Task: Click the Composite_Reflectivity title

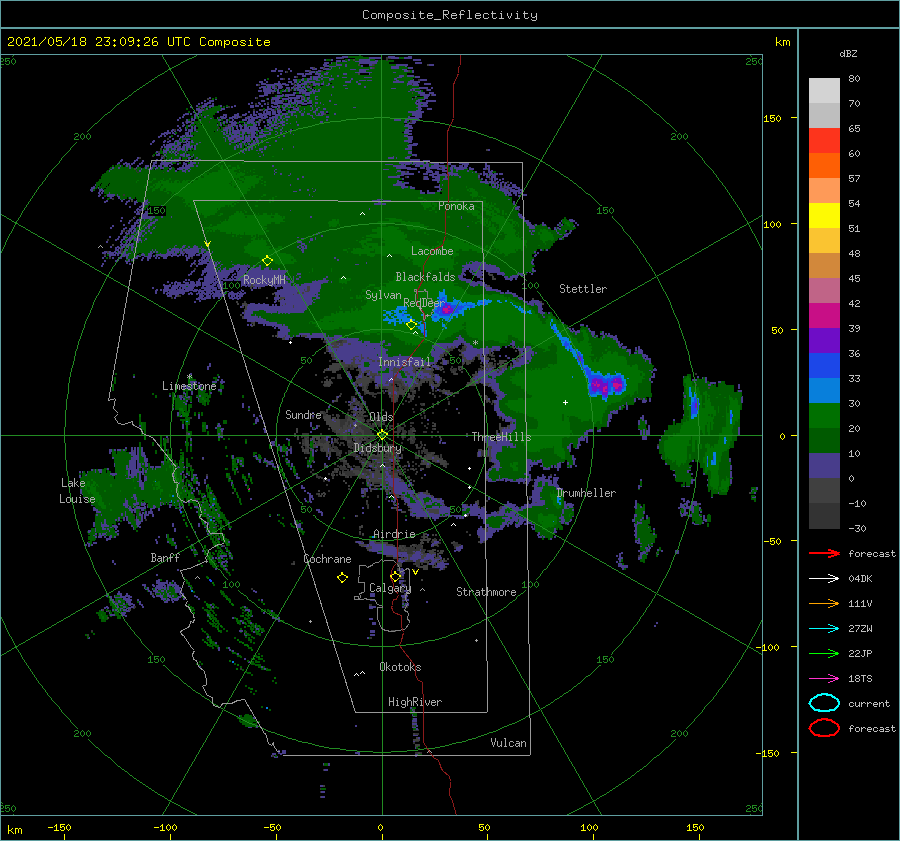Action: point(450,15)
